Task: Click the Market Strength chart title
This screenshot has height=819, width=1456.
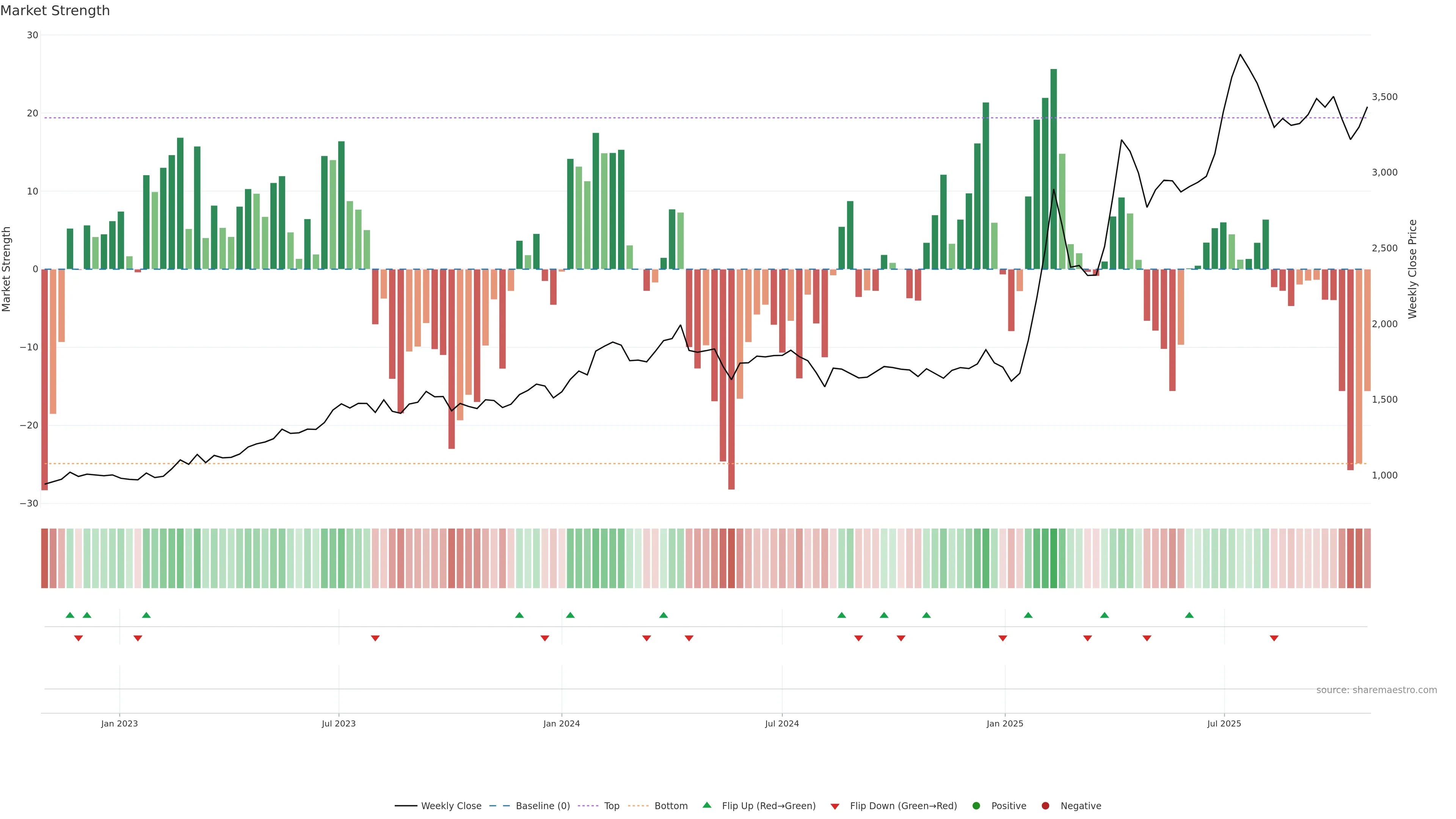Action: pyautogui.click(x=55, y=11)
